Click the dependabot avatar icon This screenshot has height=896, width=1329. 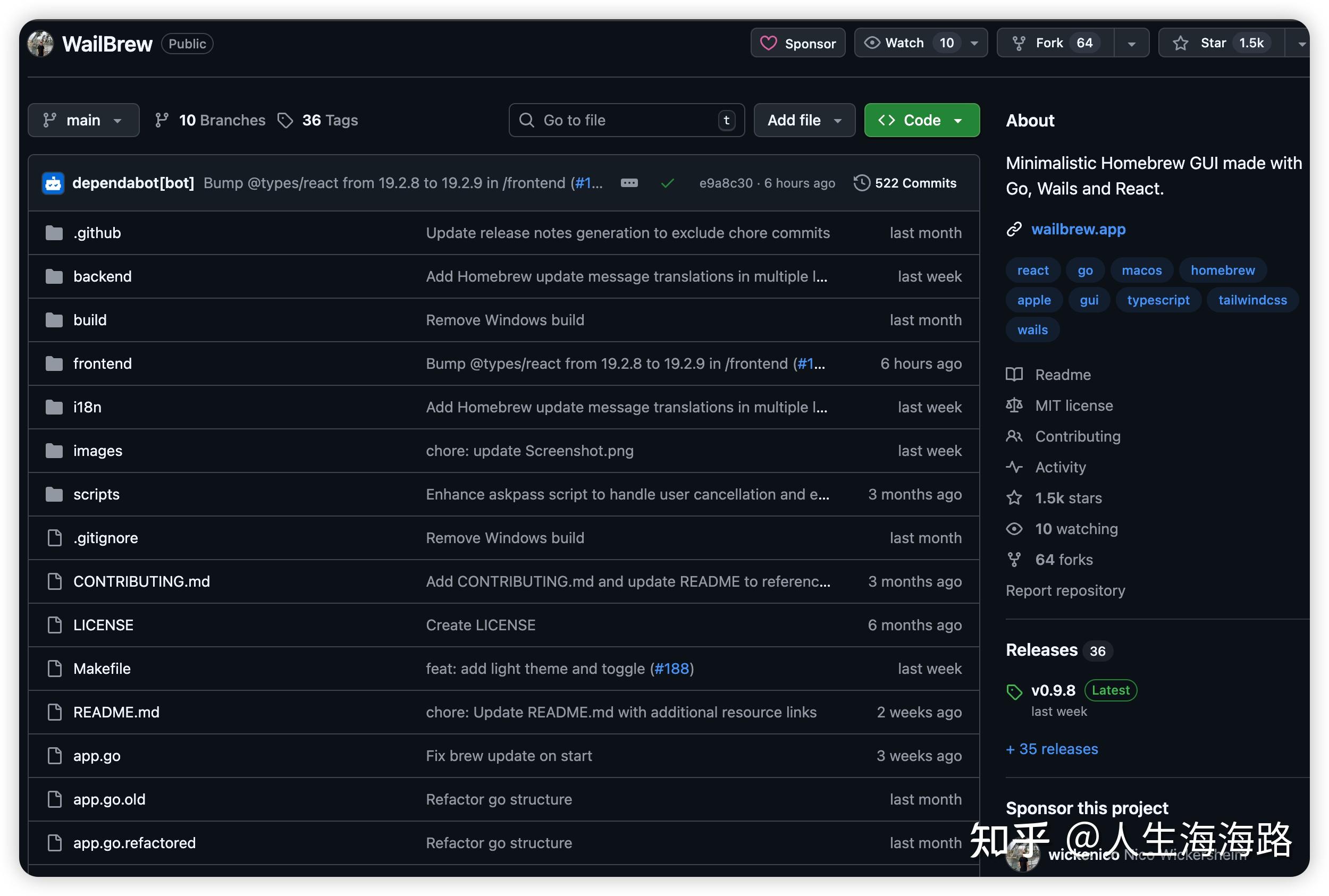click(53, 183)
